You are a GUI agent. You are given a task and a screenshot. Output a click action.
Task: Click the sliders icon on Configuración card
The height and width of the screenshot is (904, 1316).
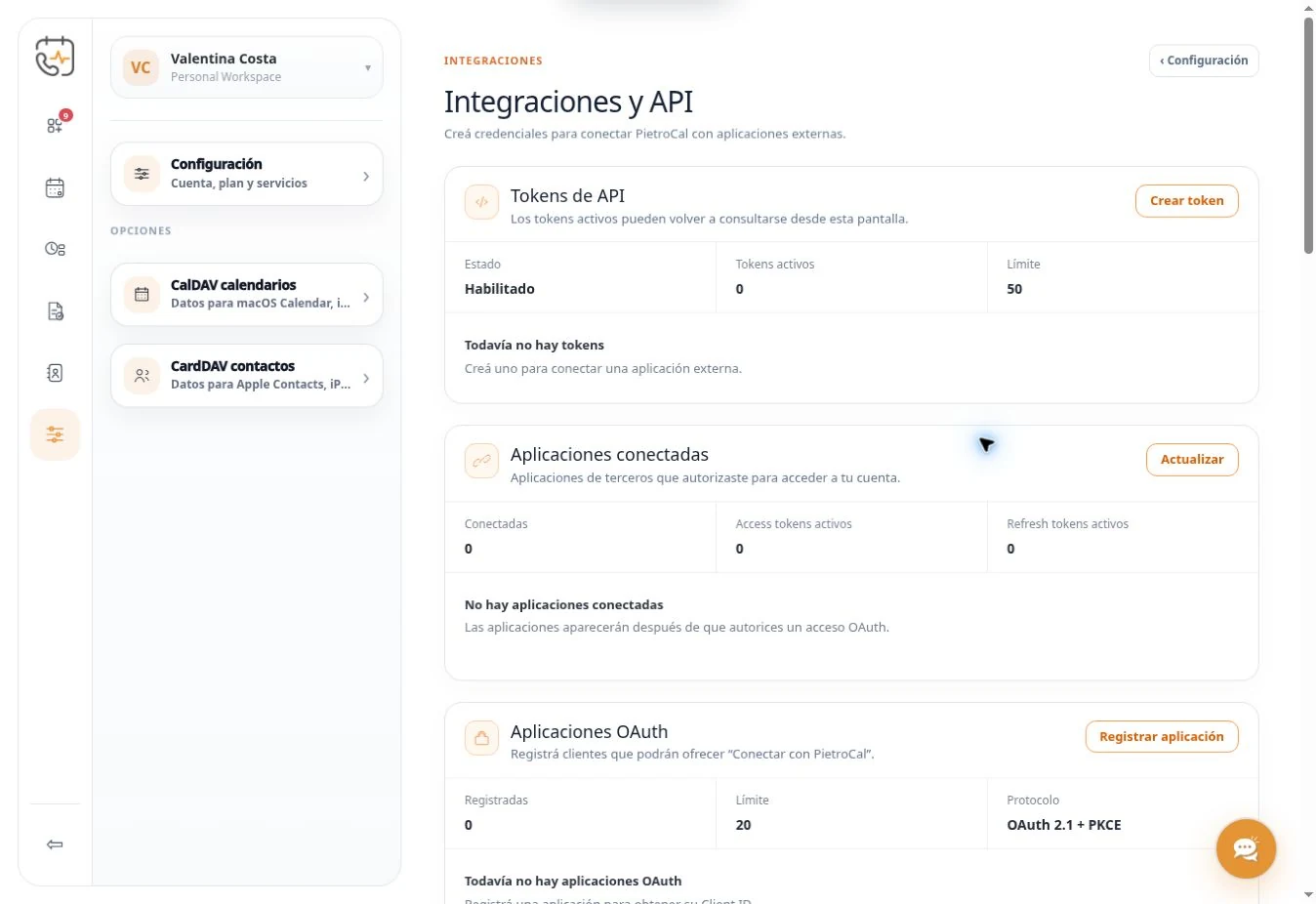pyautogui.click(x=142, y=174)
